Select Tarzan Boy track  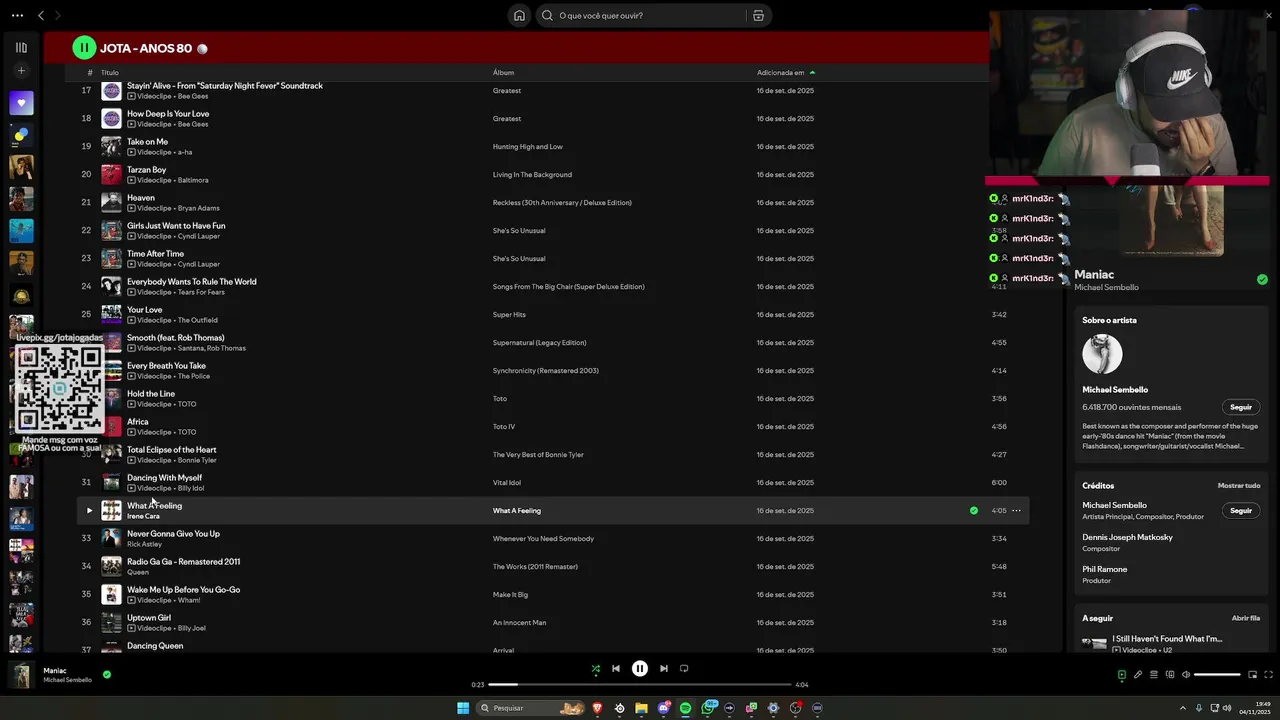[147, 170]
